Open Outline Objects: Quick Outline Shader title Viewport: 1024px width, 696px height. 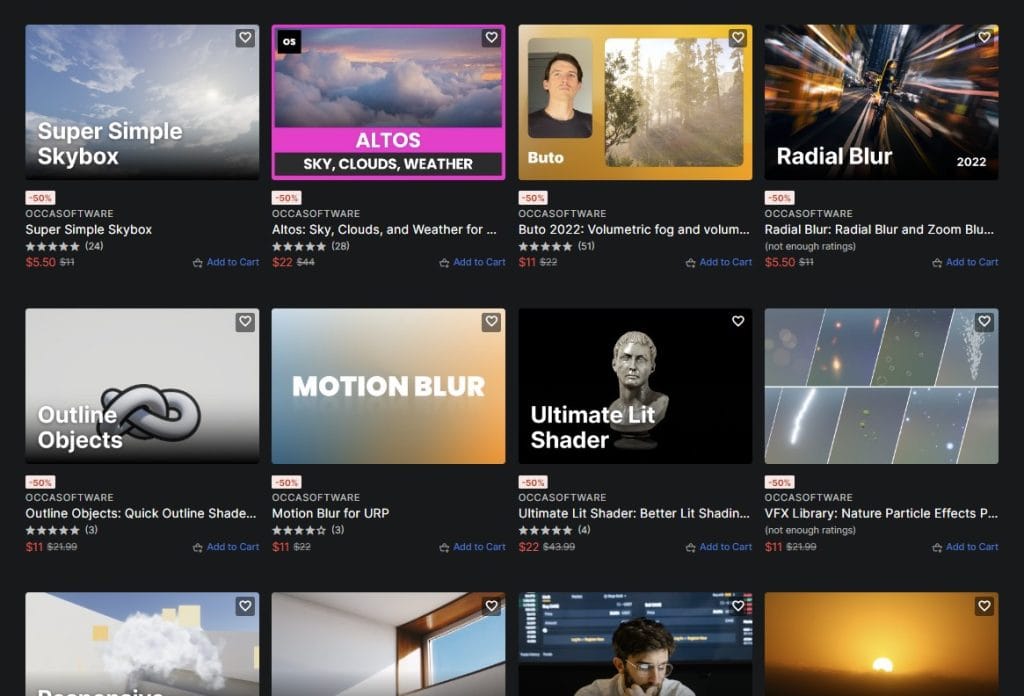[x=140, y=514]
